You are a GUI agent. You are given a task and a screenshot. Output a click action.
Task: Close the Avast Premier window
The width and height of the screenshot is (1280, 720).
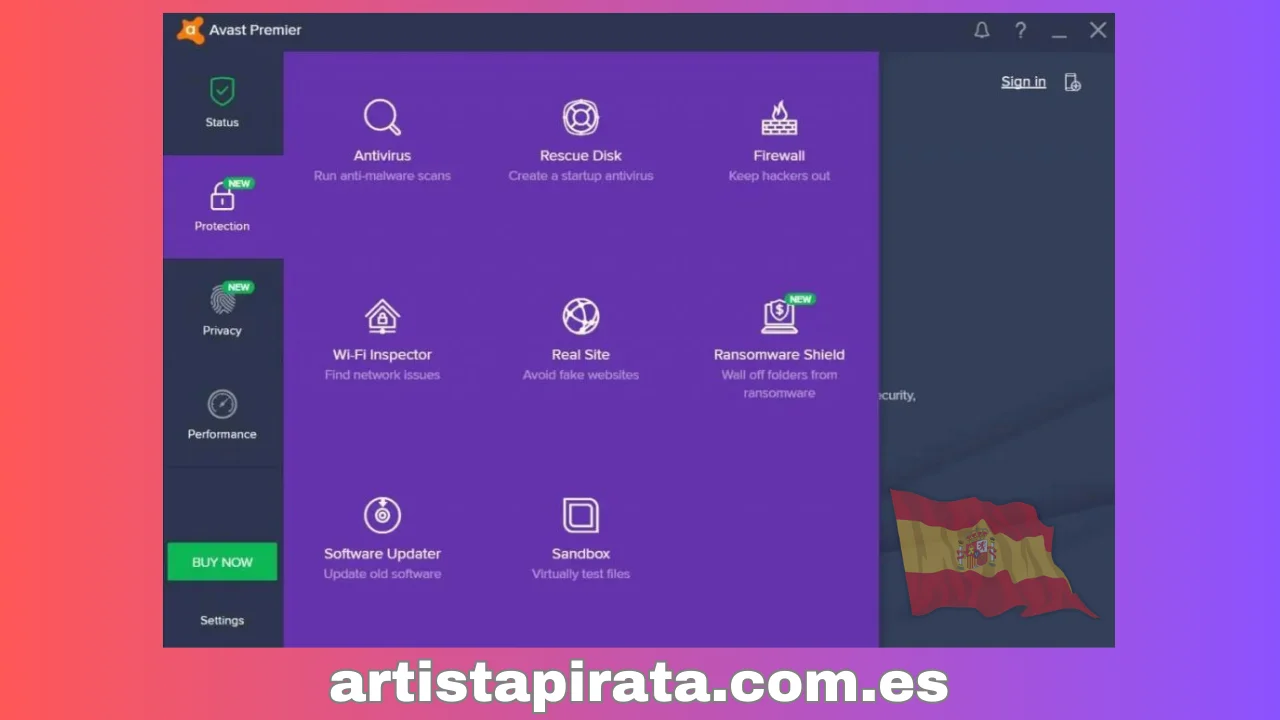pyautogui.click(x=1098, y=30)
